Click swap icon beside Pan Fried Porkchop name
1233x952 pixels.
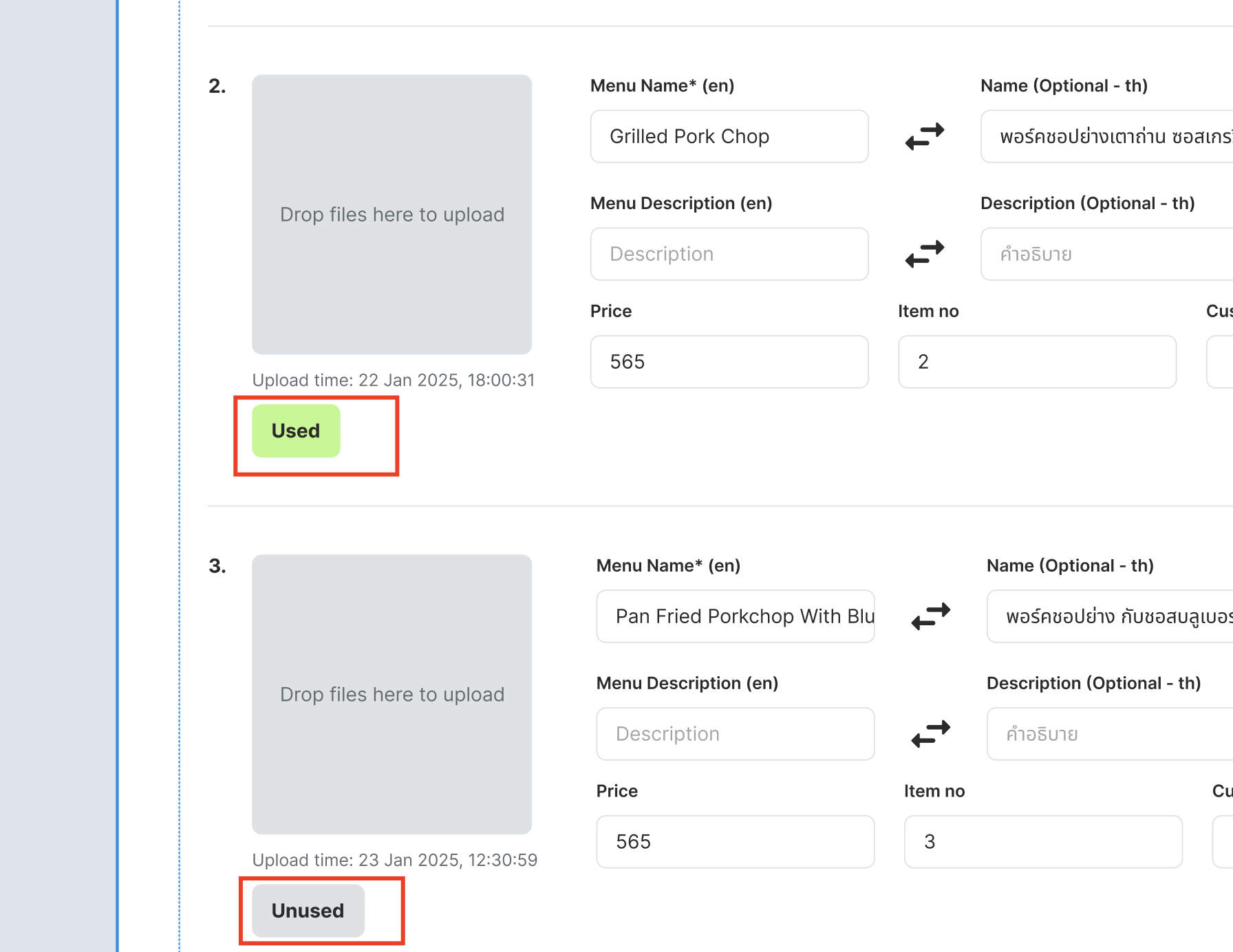(930, 616)
